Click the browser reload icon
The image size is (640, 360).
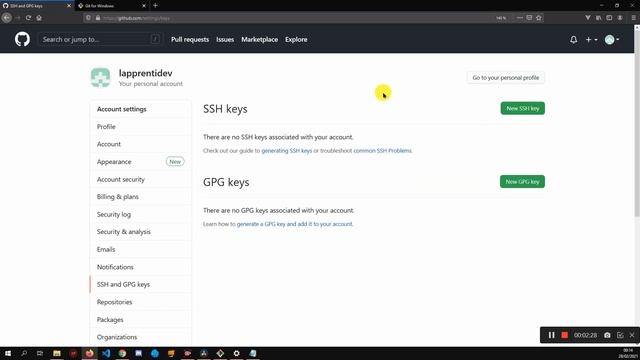coord(28,18)
